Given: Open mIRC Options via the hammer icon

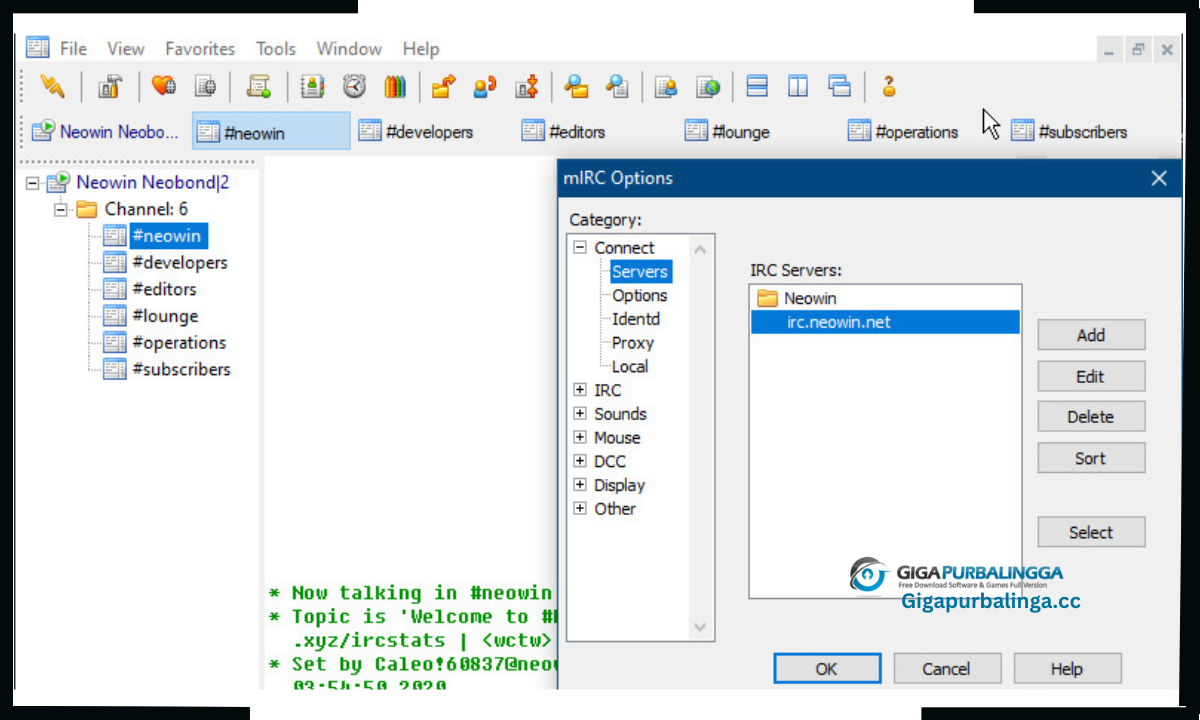Looking at the screenshot, I should pyautogui.click(x=109, y=87).
